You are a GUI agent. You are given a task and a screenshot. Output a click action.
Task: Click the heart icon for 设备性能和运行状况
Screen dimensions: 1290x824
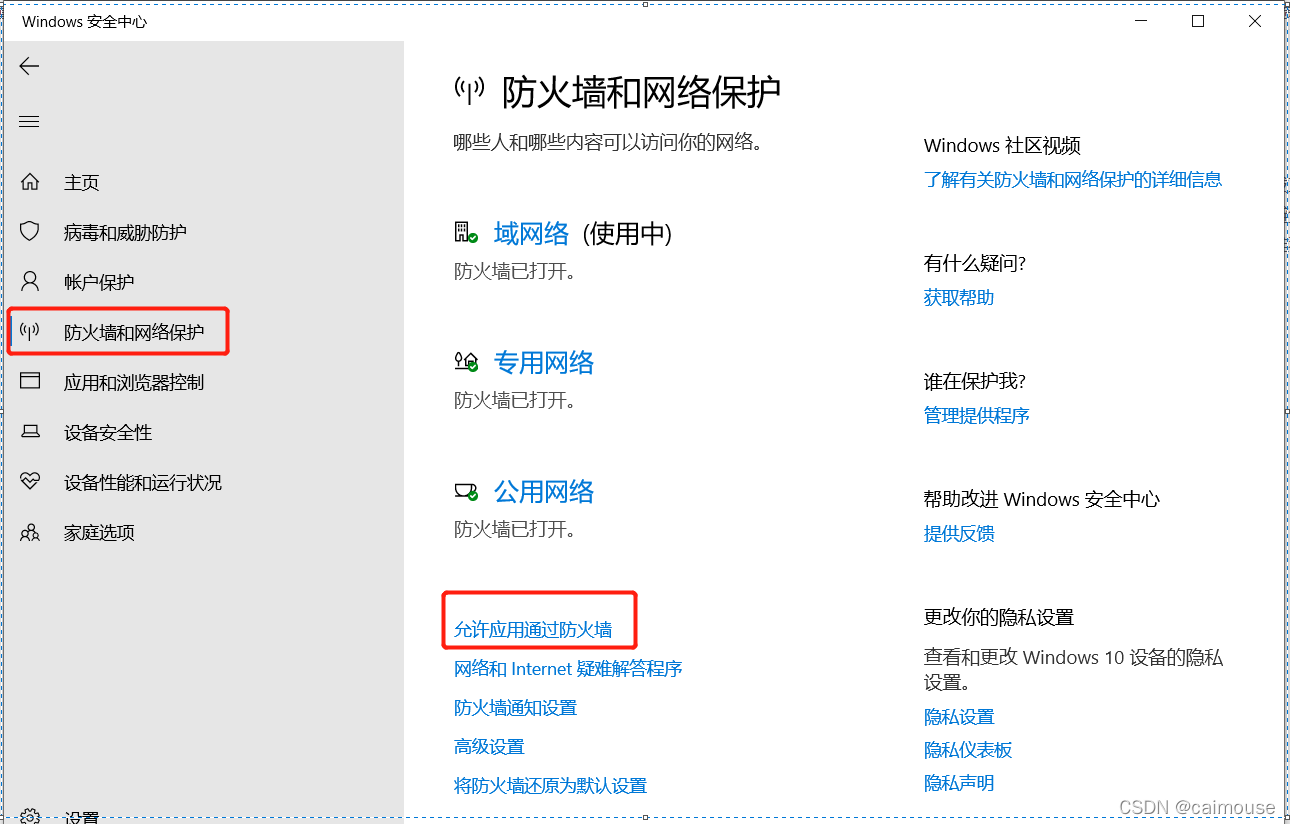click(30, 482)
